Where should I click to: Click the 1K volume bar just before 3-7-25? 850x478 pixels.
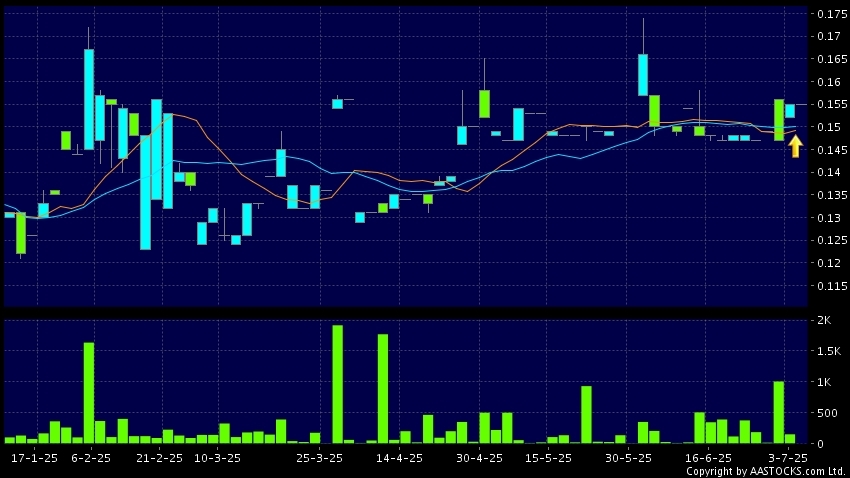[x=778, y=412]
